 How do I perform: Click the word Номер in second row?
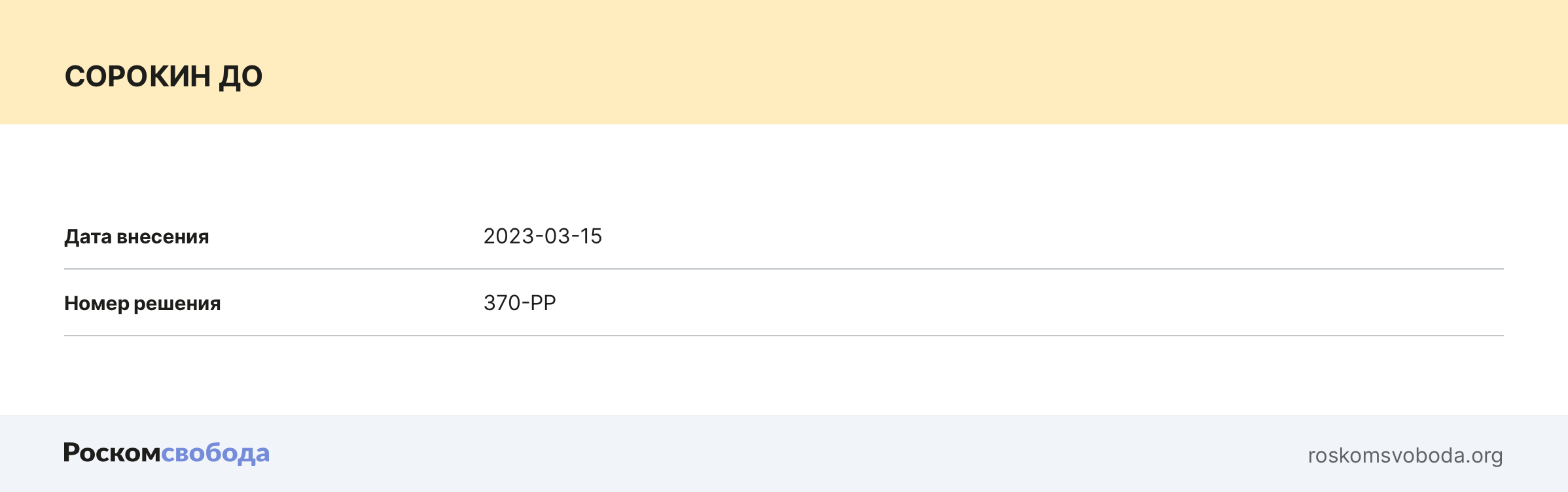[x=96, y=304]
